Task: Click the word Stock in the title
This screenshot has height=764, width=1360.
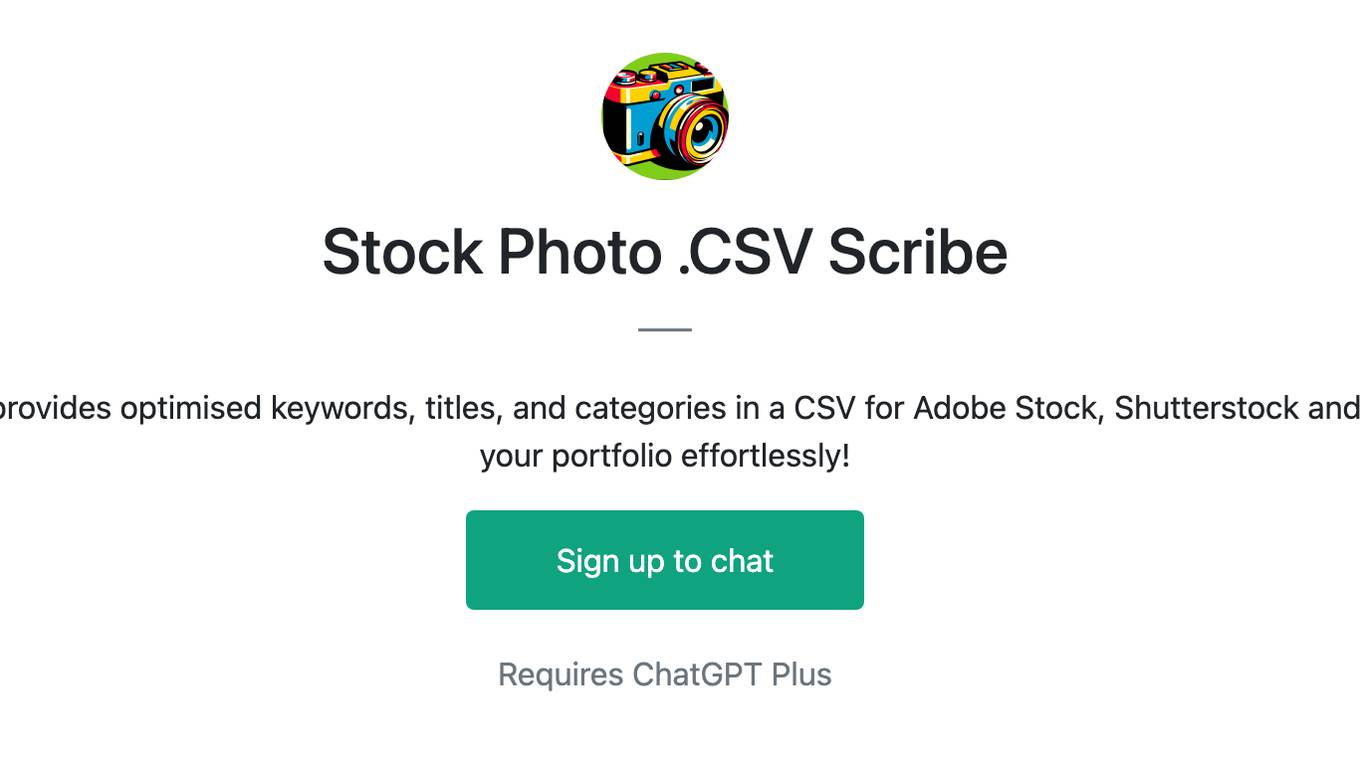Action: pyautogui.click(x=402, y=251)
